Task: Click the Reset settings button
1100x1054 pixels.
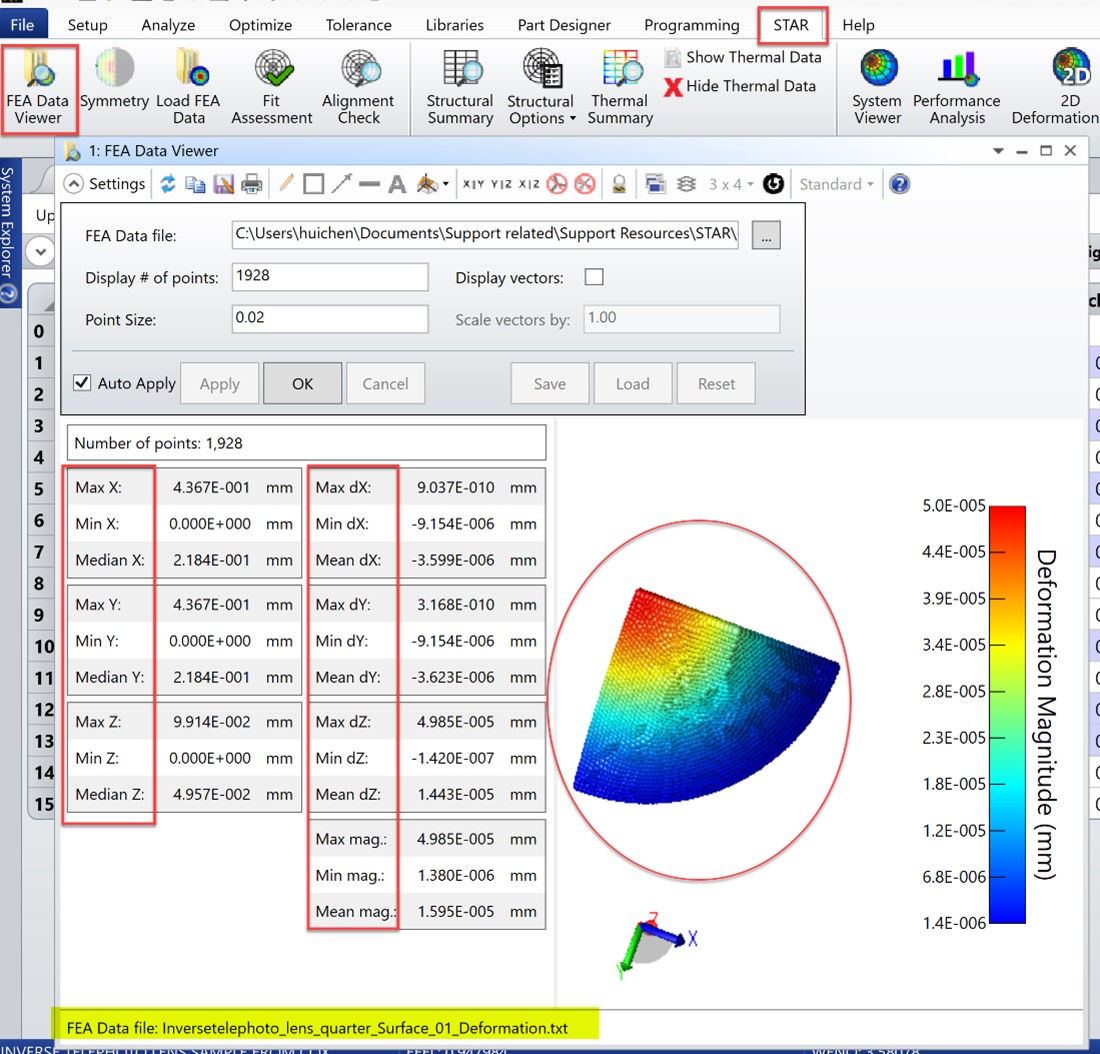Action: point(716,383)
